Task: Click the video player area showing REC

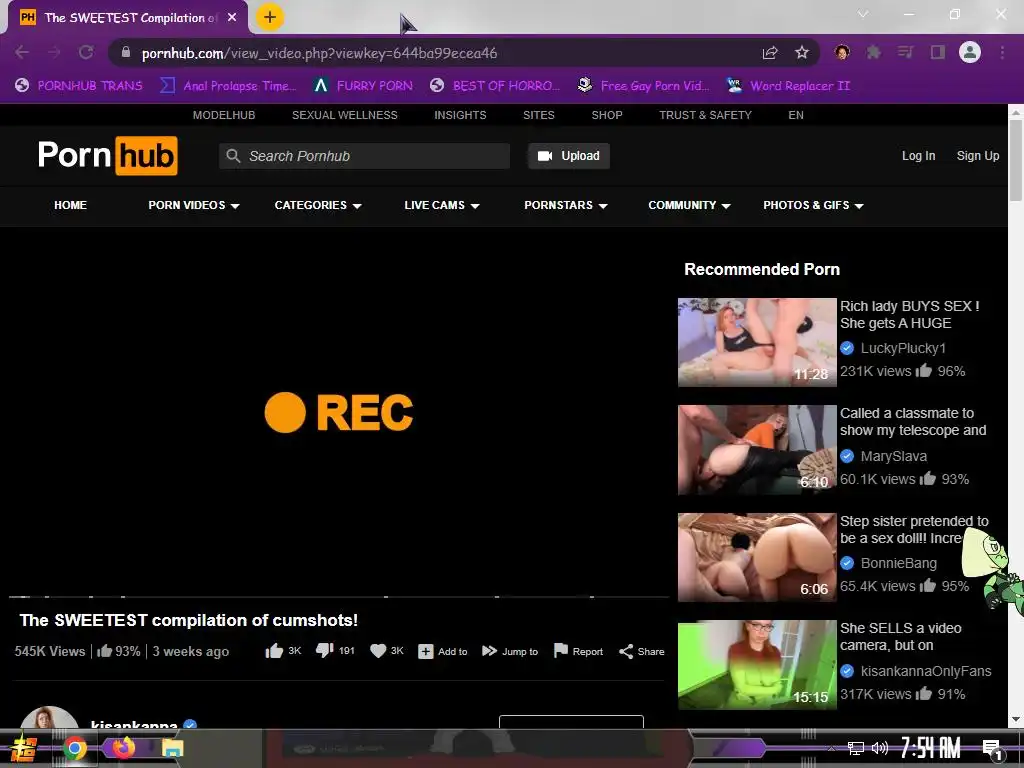Action: 339,413
